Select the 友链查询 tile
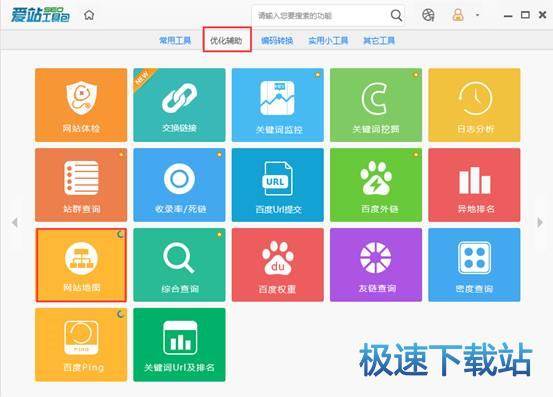553x397 pixels. tap(376, 265)
